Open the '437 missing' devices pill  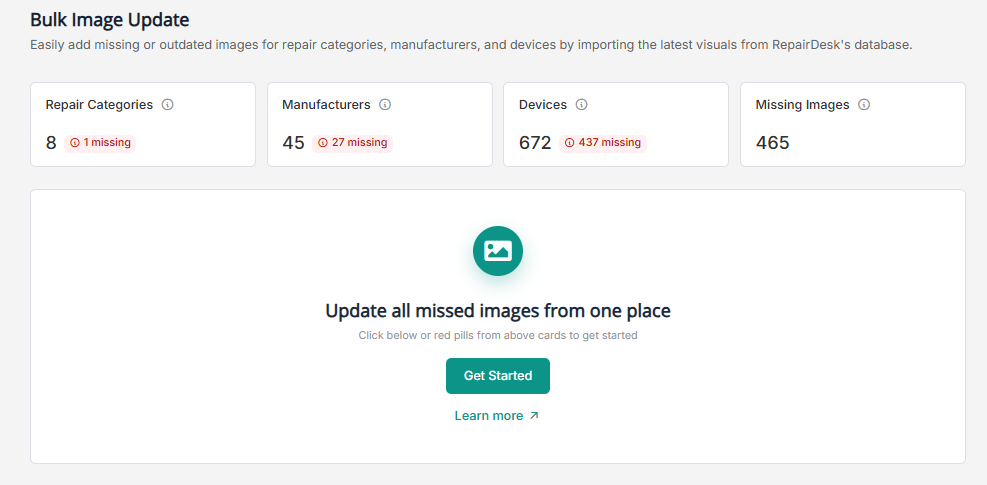pyautogui.click(x=603, y=143)
